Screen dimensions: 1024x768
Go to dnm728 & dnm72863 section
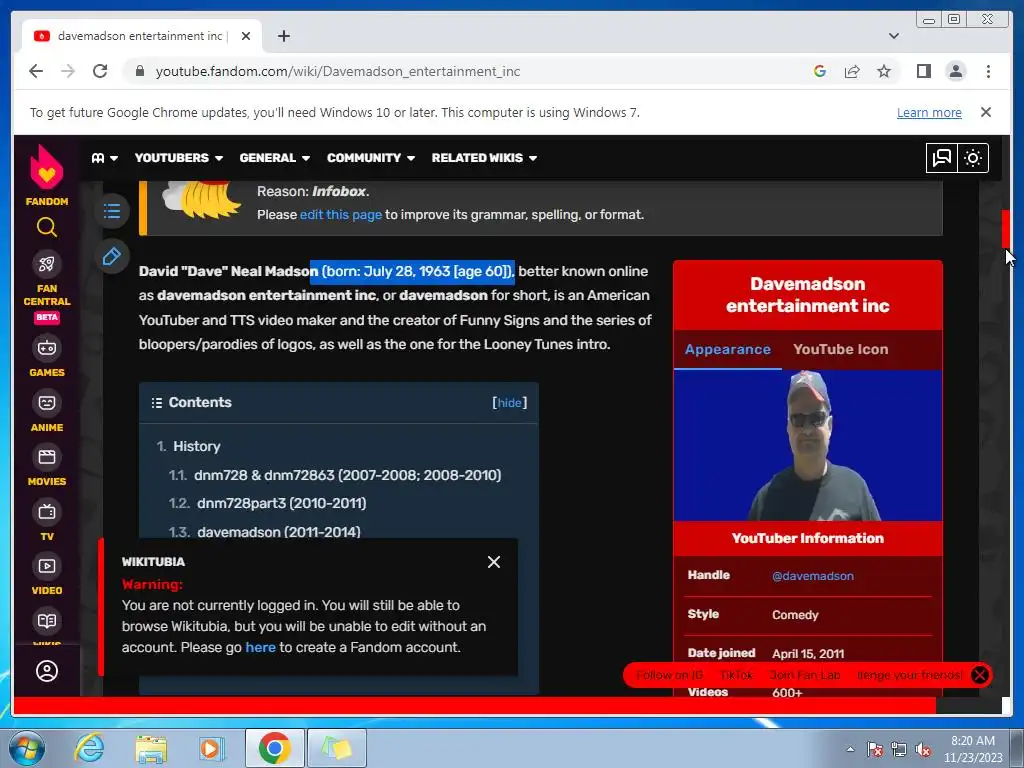pos(347,475)
